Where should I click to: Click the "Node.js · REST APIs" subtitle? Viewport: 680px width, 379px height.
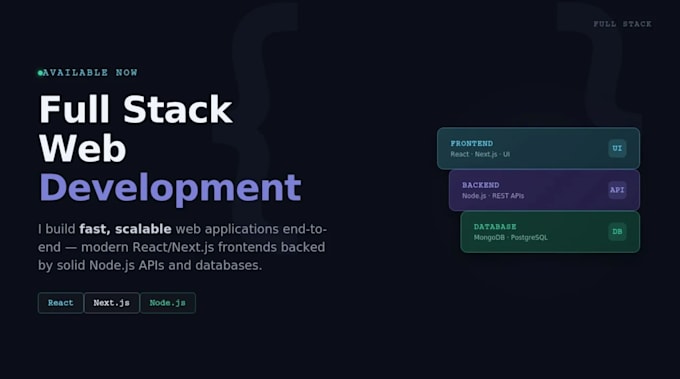[493, 196]
